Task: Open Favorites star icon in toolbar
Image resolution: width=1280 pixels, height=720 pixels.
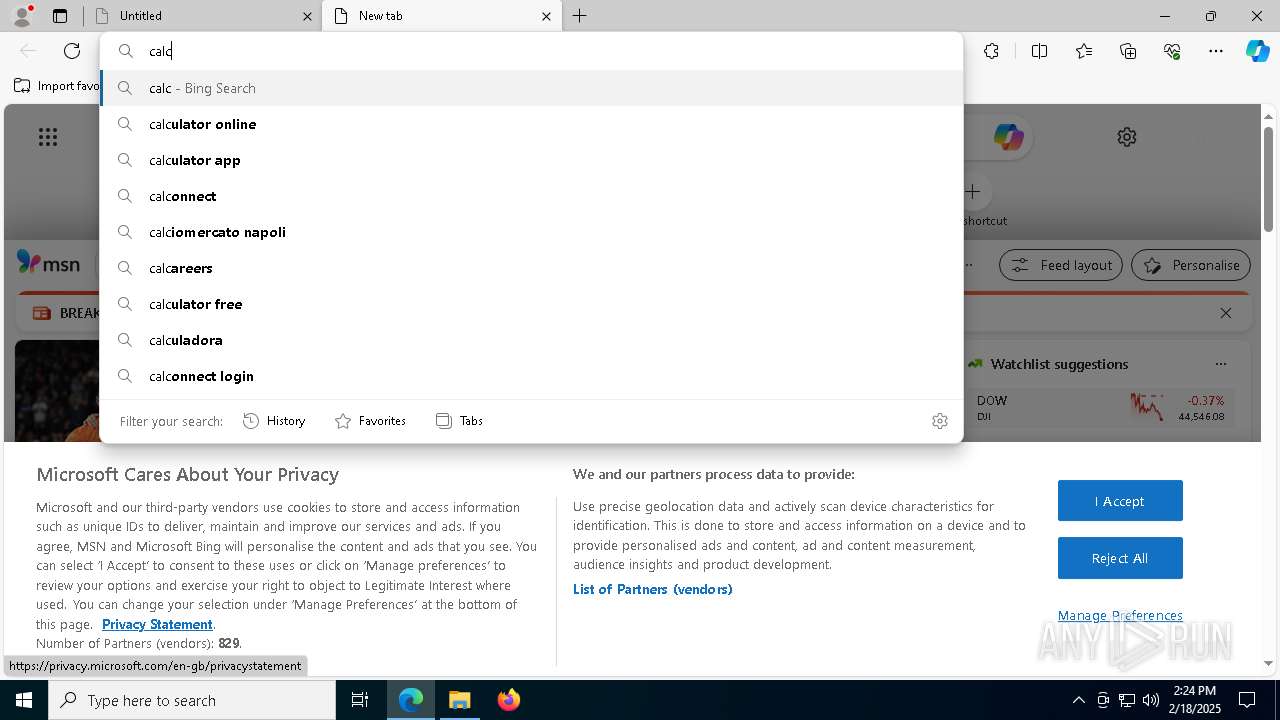Action: pos(1084,51)
